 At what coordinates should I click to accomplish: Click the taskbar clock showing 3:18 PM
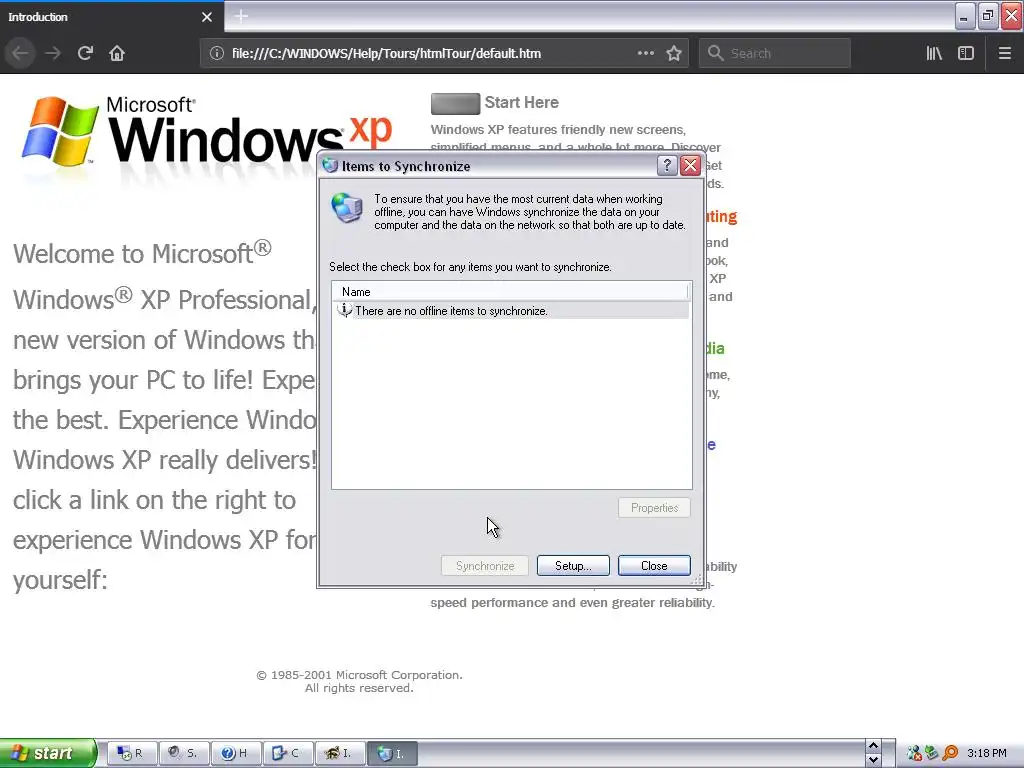(987, 753)
